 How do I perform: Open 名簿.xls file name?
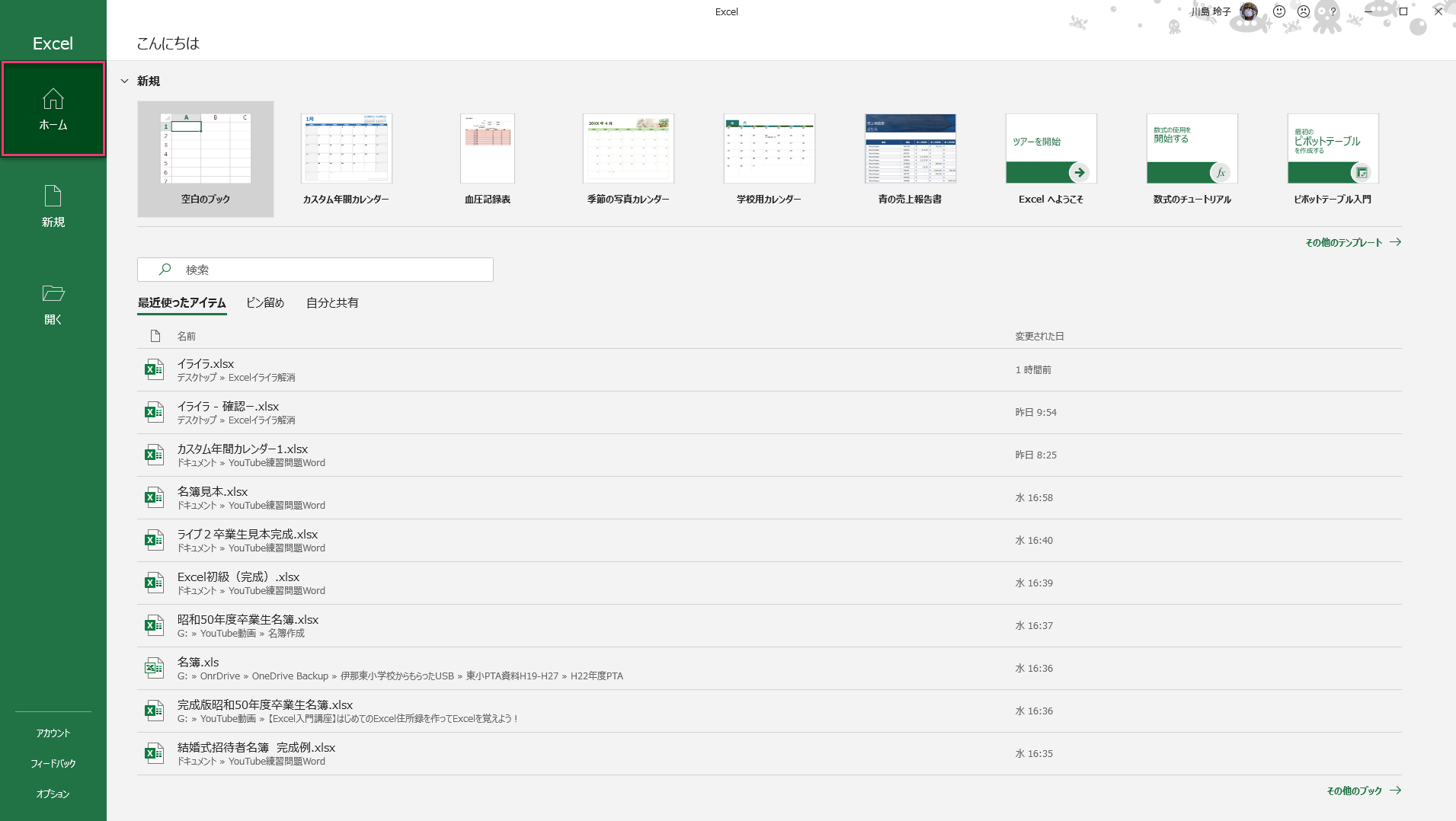point(198,662)
